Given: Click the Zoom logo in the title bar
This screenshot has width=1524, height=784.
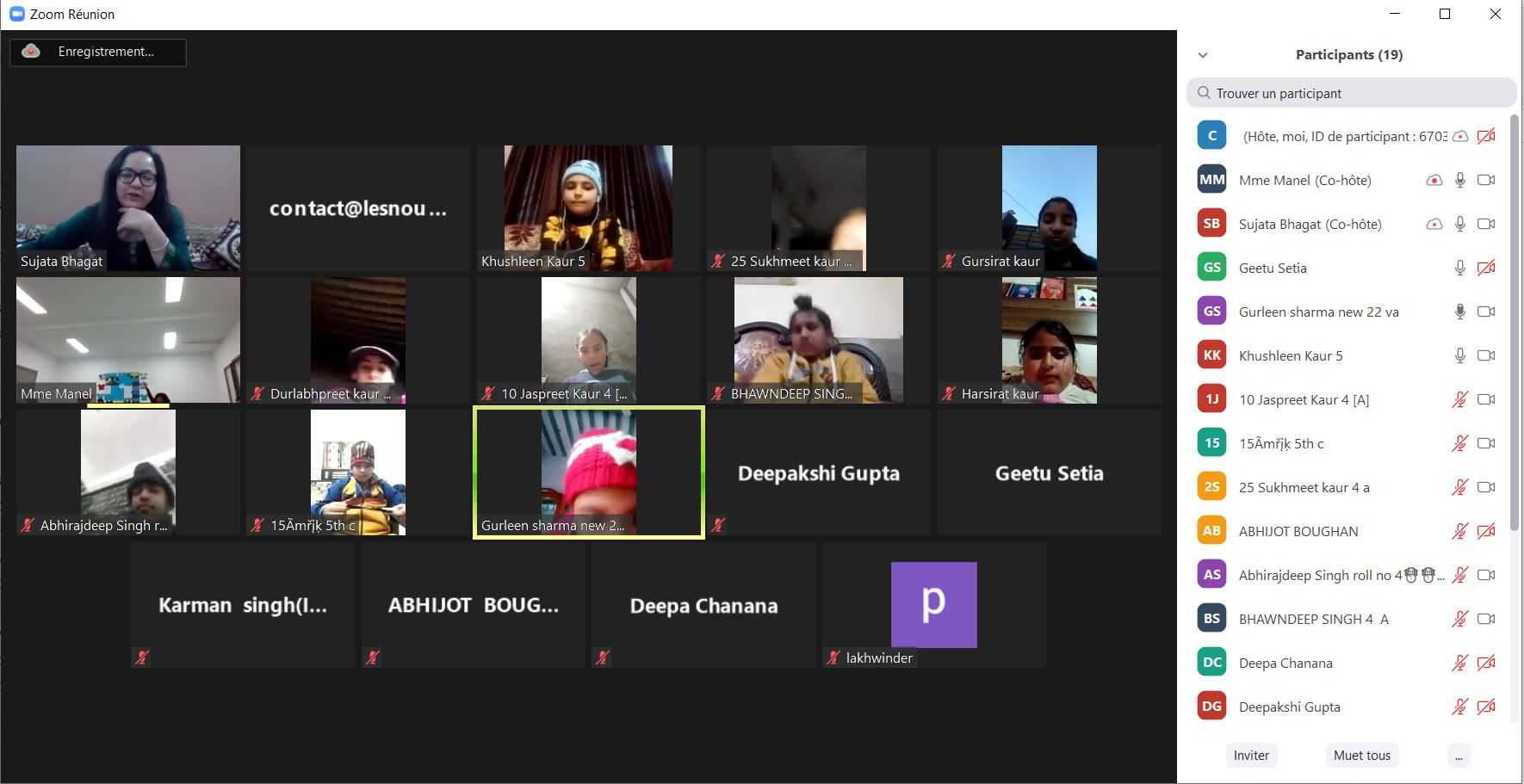Looking at the screenshot, I should (15, 14).
